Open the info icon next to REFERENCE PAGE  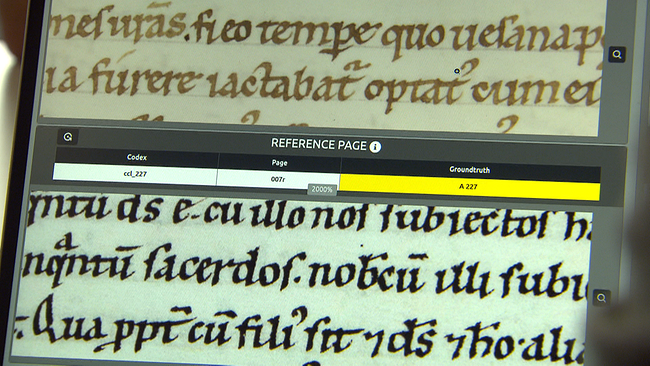pyautogui.click(x=375, y=147)
